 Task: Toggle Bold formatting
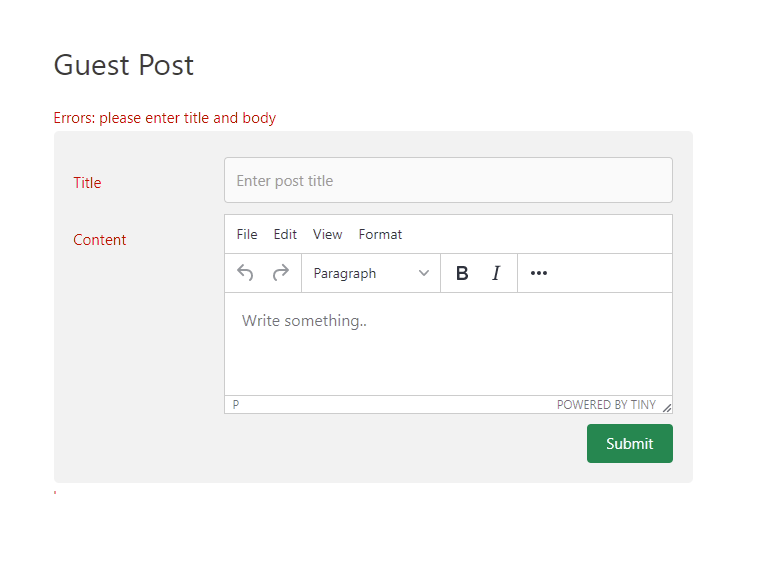(462, 273)
